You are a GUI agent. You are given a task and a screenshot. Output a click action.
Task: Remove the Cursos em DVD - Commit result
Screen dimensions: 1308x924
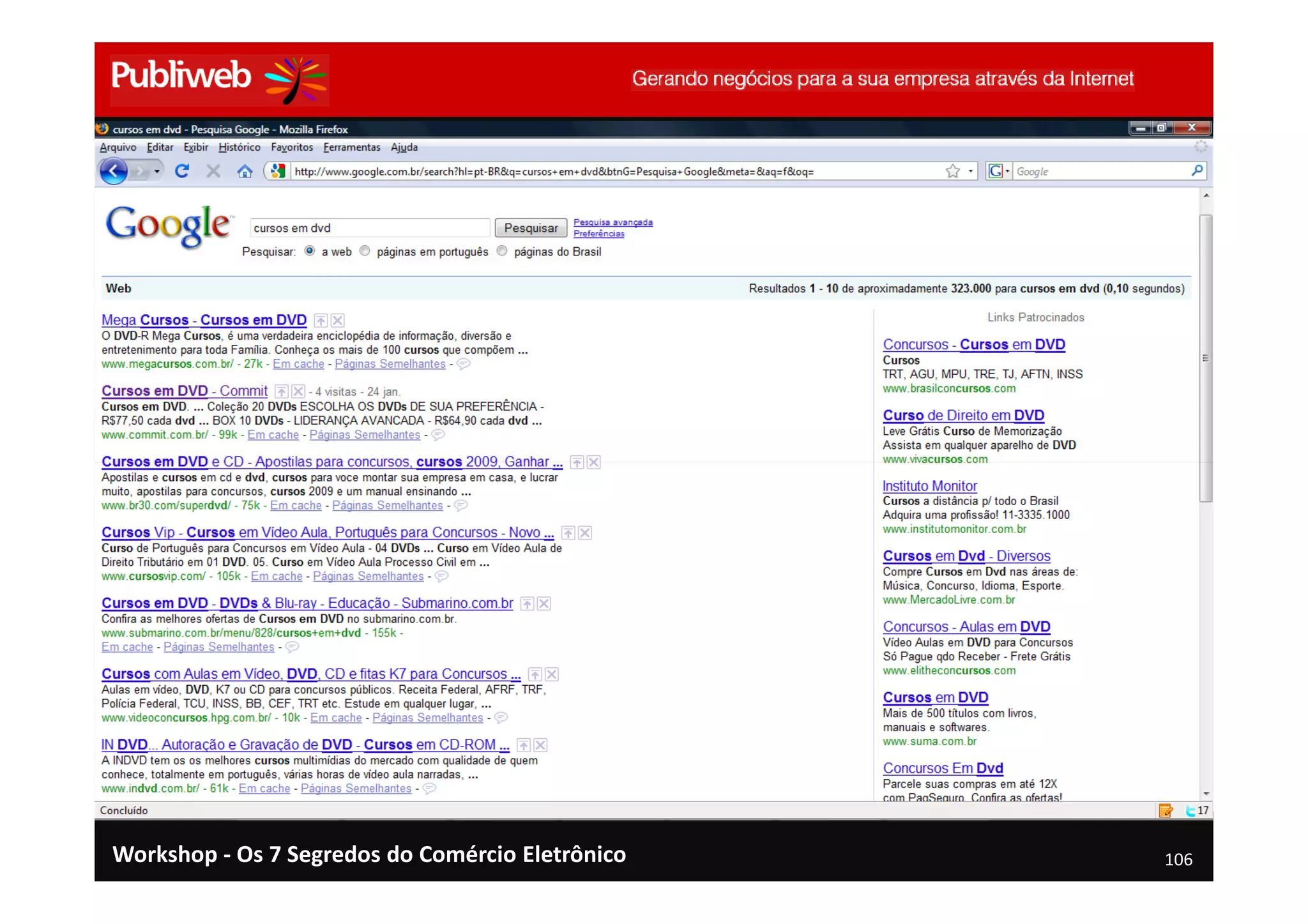click(298, 391)
